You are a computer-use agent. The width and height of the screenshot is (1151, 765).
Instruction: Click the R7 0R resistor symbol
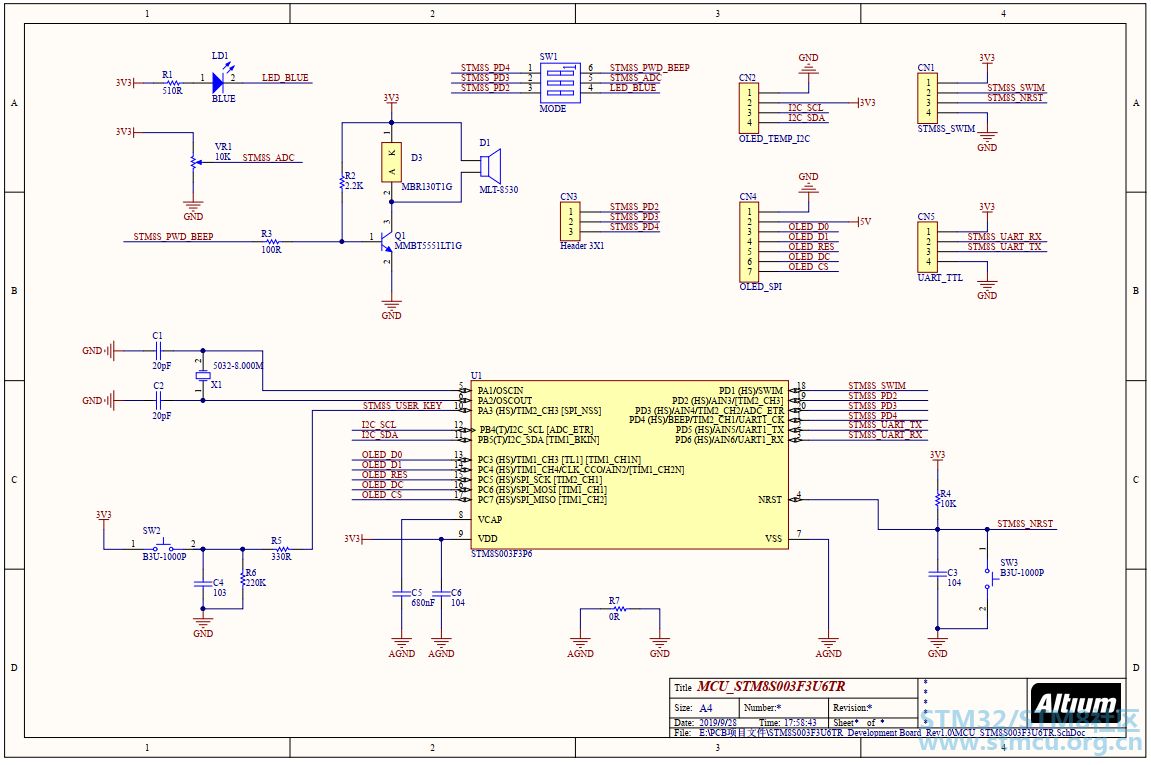pos(620,609)
